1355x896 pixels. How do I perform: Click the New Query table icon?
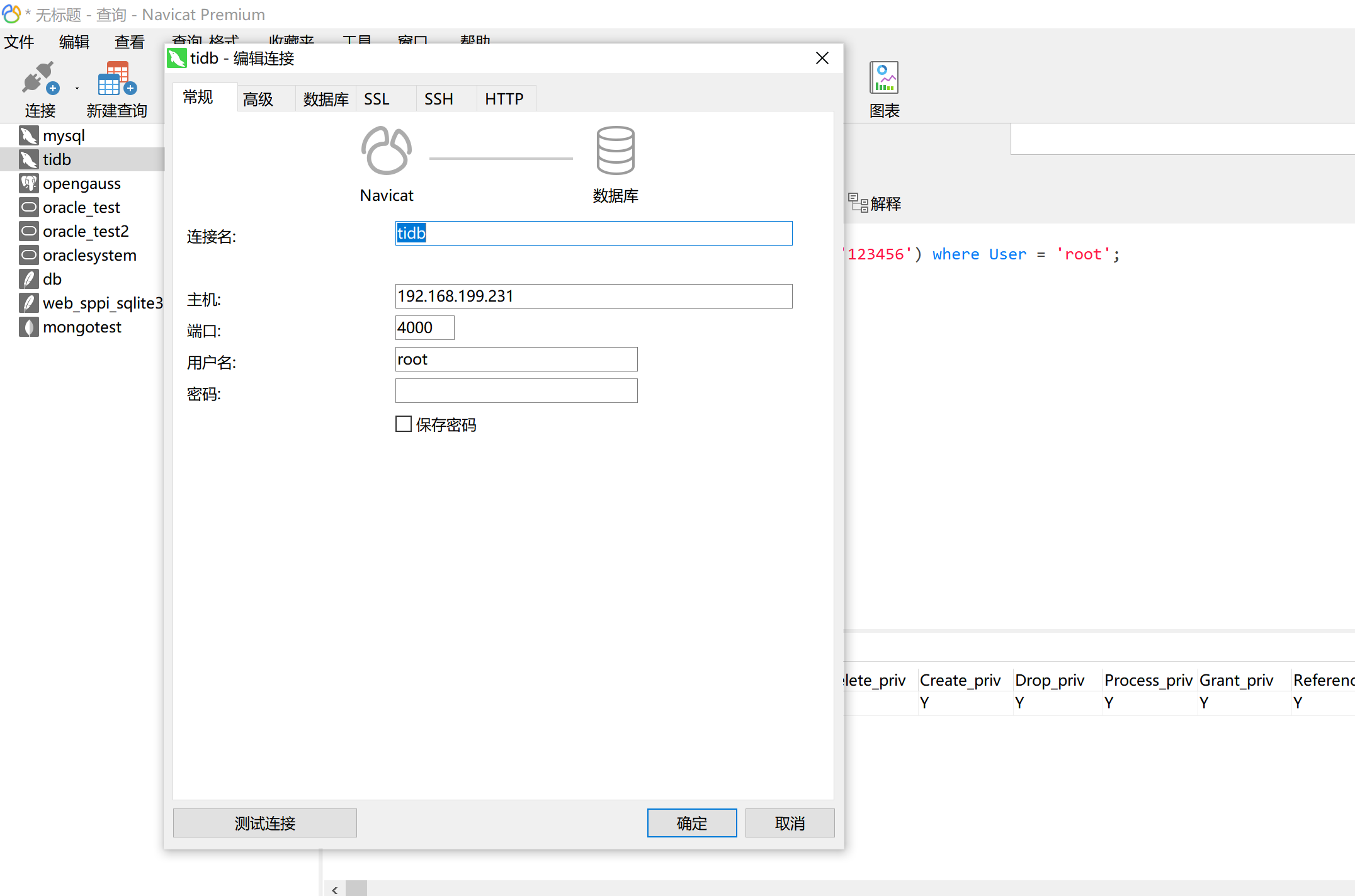116,79
